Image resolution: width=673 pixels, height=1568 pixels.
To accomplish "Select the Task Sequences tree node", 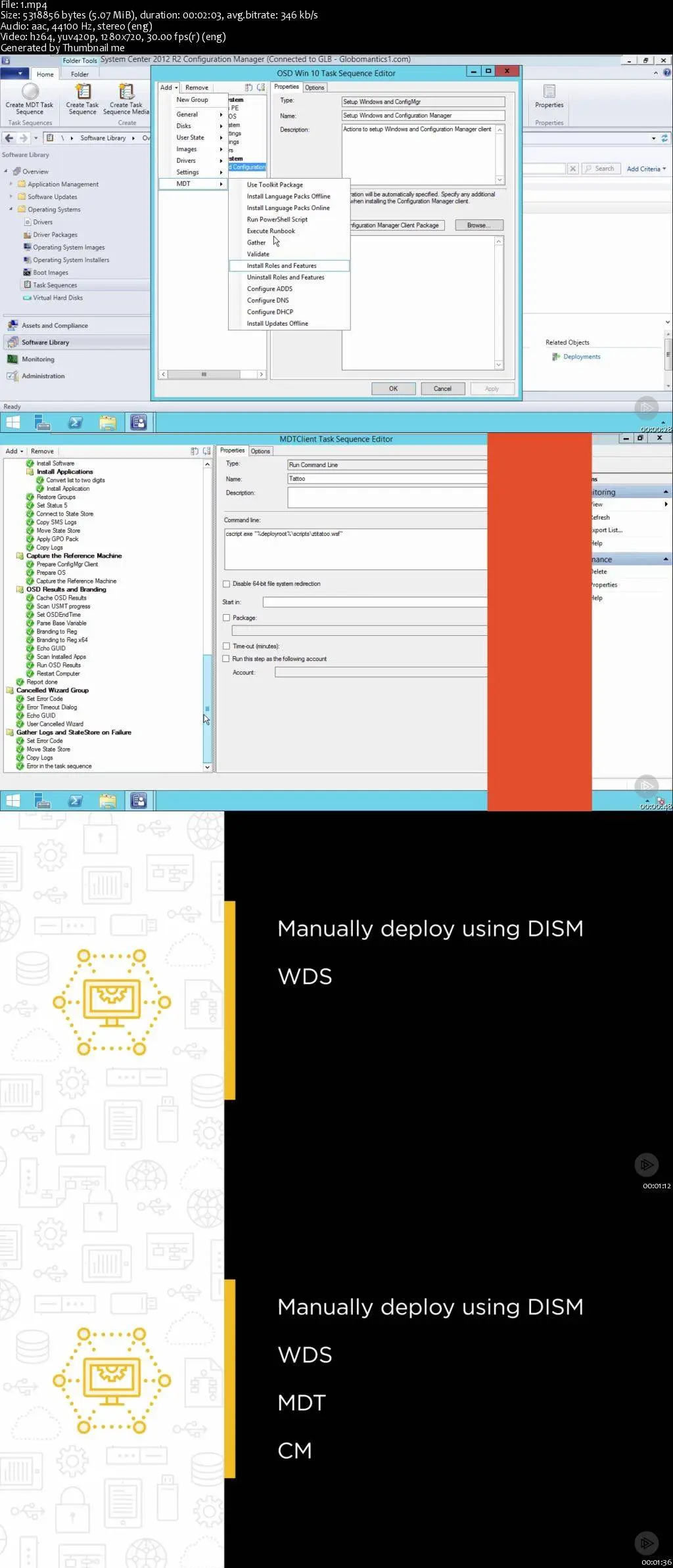I will [x=55, y=285].
